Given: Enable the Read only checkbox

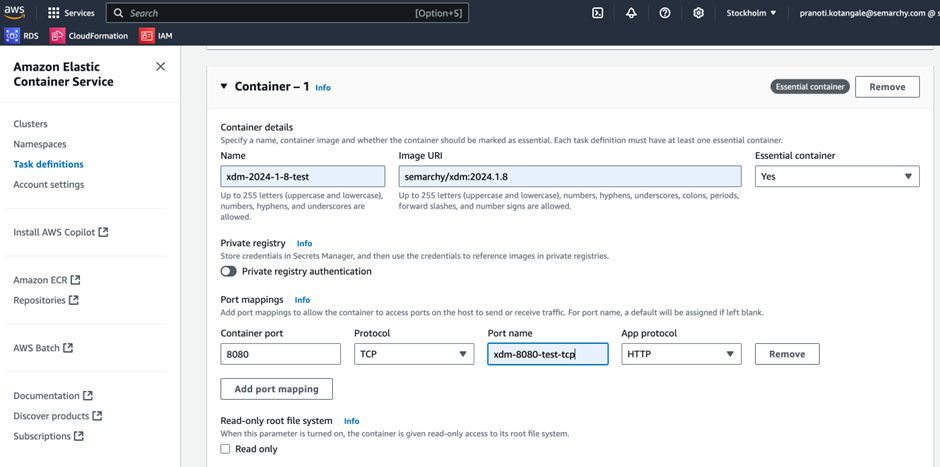Looking at the screenshot, I should click(x=225, y=449).
